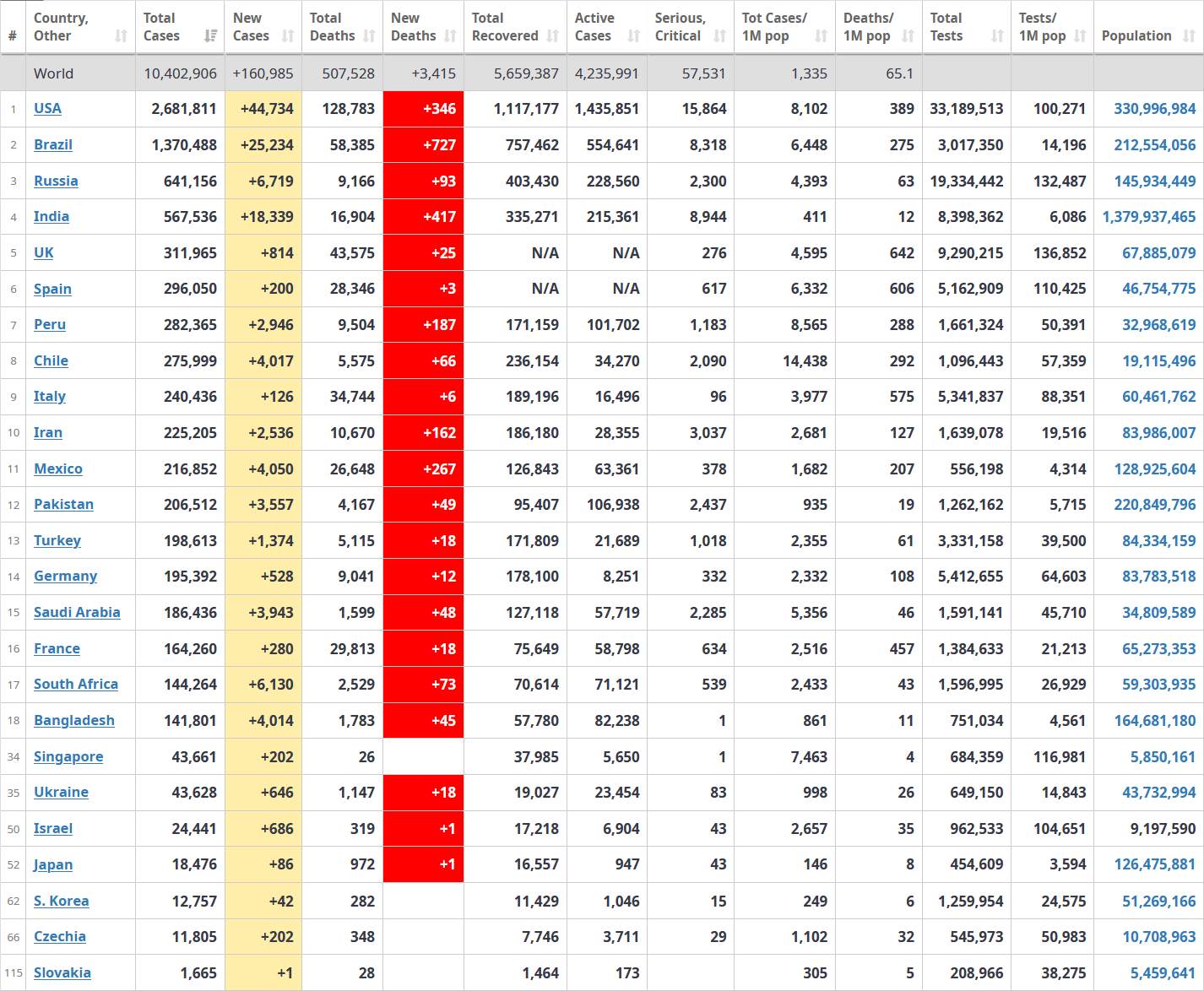Sort table by Tot Cases/1M pop header
1204x991 pixels.
(x=774, y=27)
